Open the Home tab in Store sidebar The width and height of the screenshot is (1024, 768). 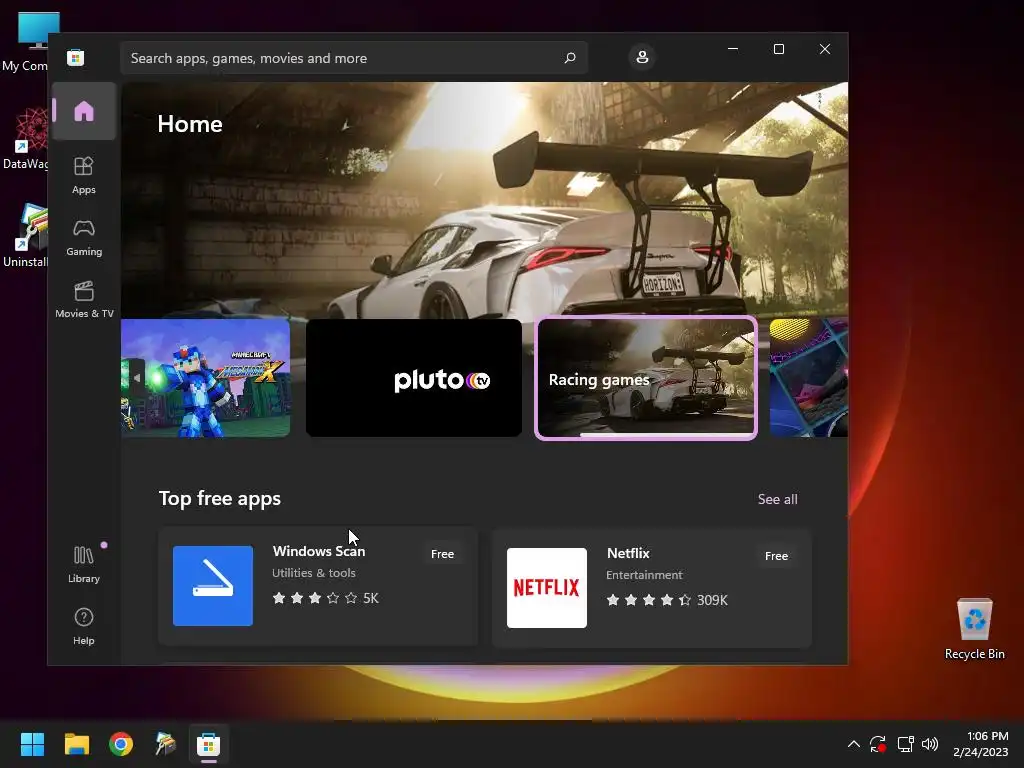(84, 111)
